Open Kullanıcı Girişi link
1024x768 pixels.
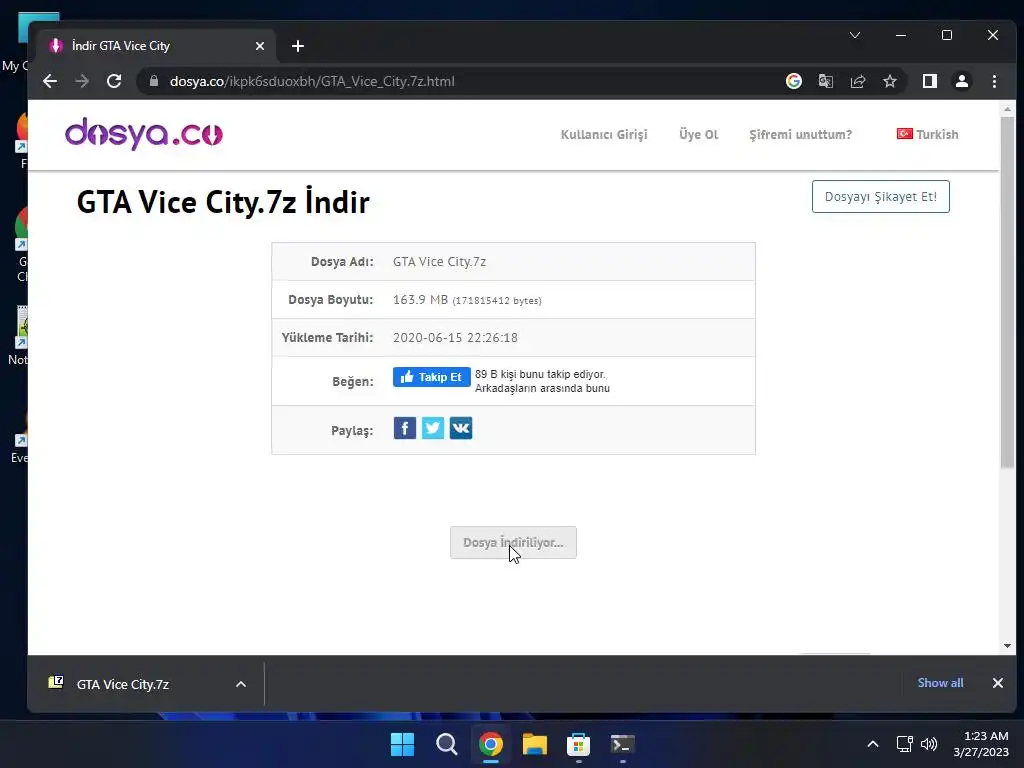click(x=604, y=135)
